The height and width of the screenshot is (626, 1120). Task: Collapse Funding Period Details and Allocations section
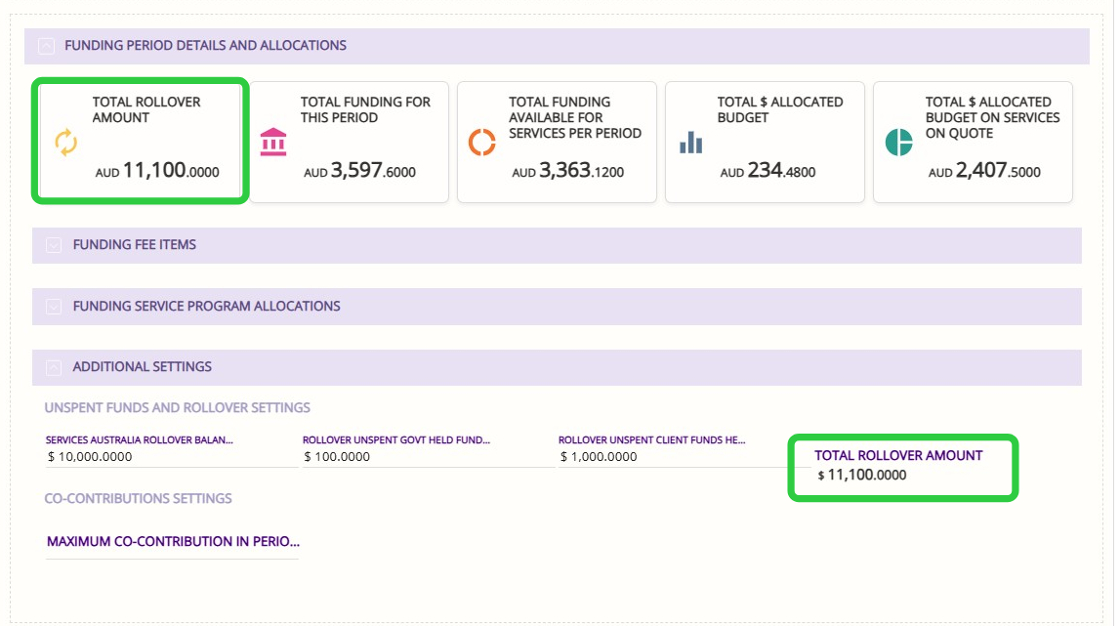pyautogui.click(x=46, y=45)
